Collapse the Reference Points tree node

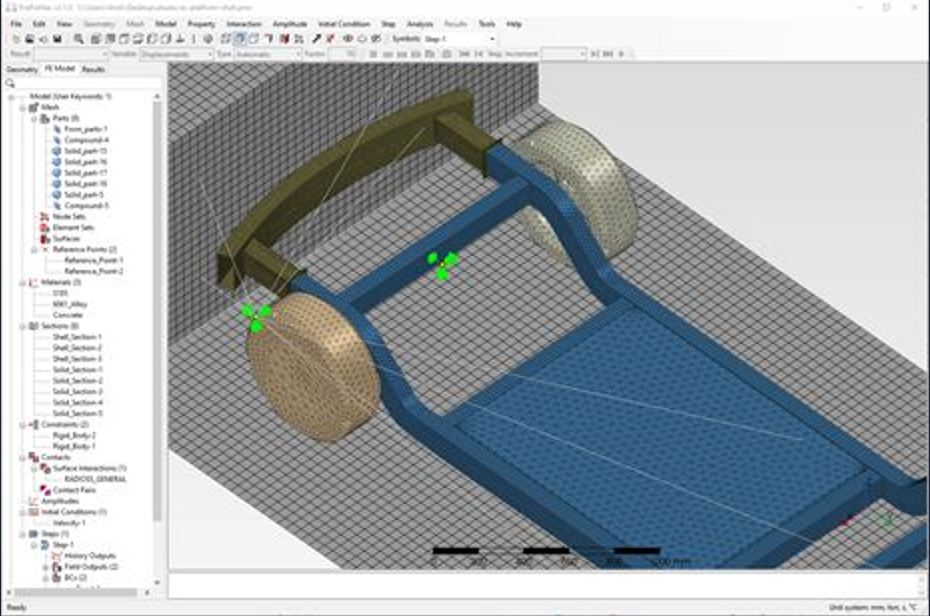point(34,250)
